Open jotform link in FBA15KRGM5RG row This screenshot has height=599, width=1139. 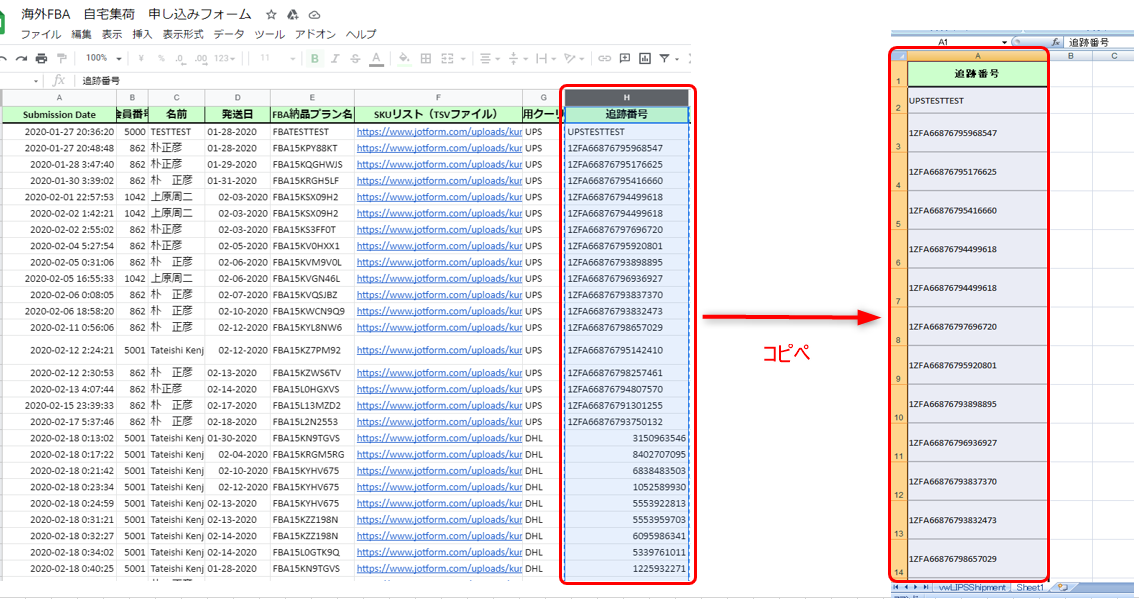tap(439, 455)
